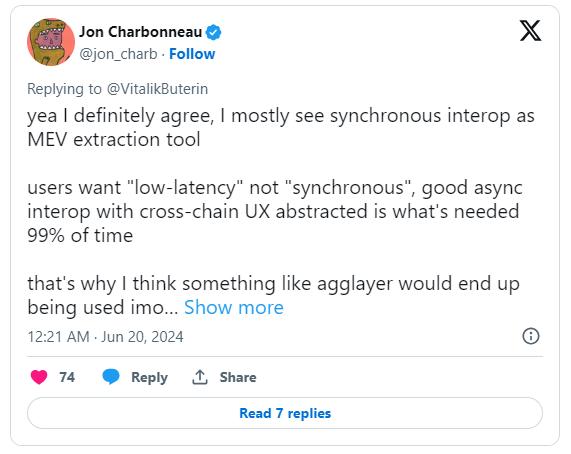Viewport: 571px width, 454px height.
Task: Follow @jon_charb
Action: click(192, 54)
